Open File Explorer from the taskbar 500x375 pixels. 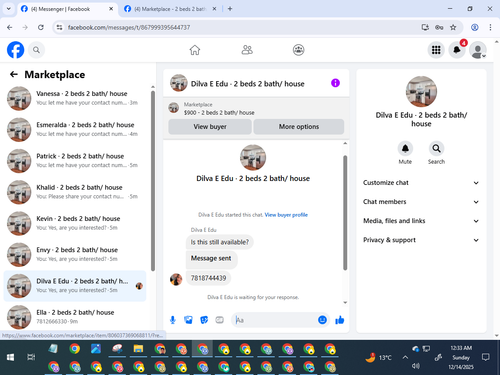138,349
